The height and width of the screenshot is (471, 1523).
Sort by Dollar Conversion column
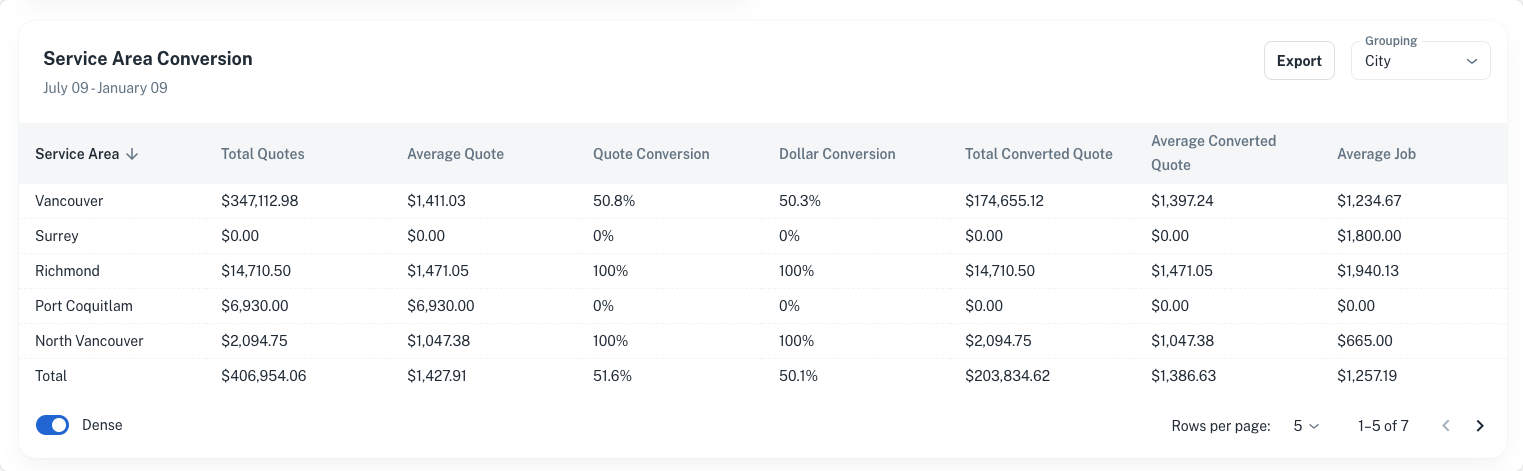(x=837, y=154)
